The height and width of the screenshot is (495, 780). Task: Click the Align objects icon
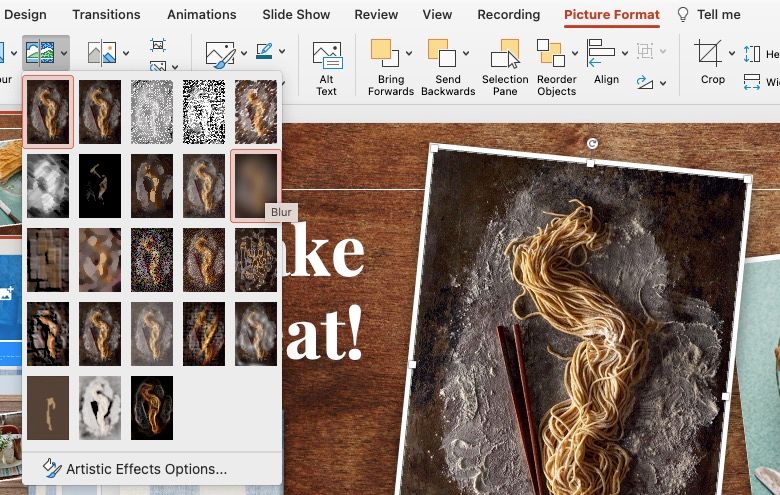tap(602, 53)
